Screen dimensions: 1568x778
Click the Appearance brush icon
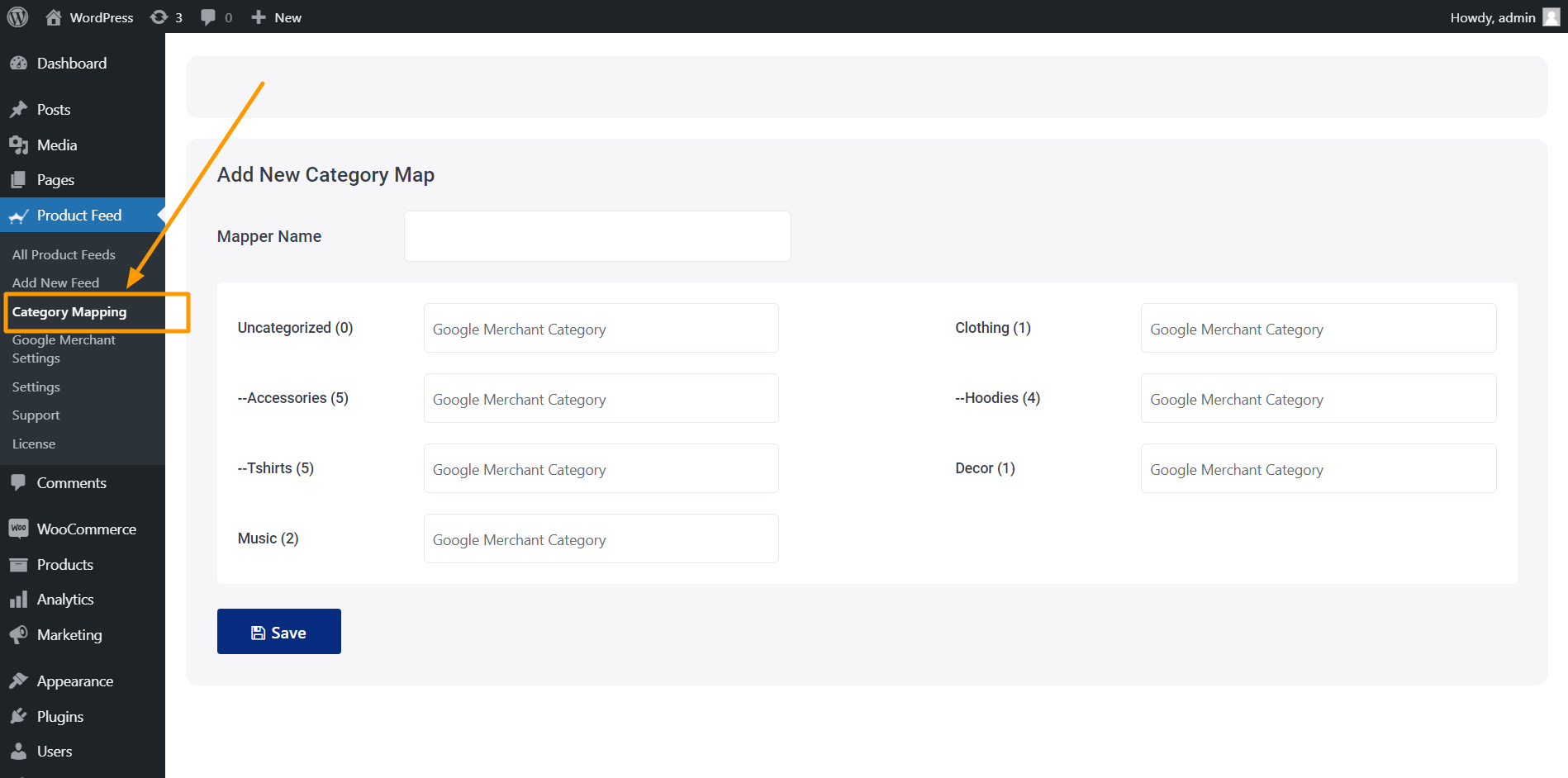pyautogui.click(x=18, y=681)
